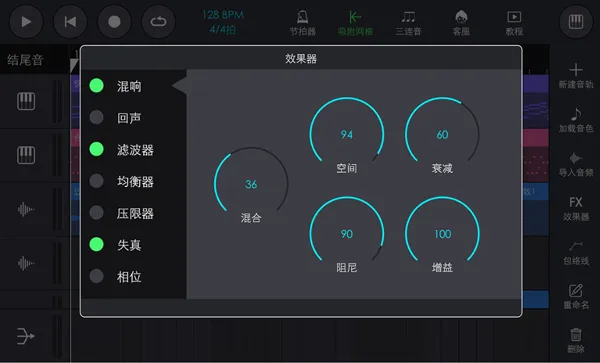Select the master output track icon
This screenshot has height=363, width=600.
point(26,336)
